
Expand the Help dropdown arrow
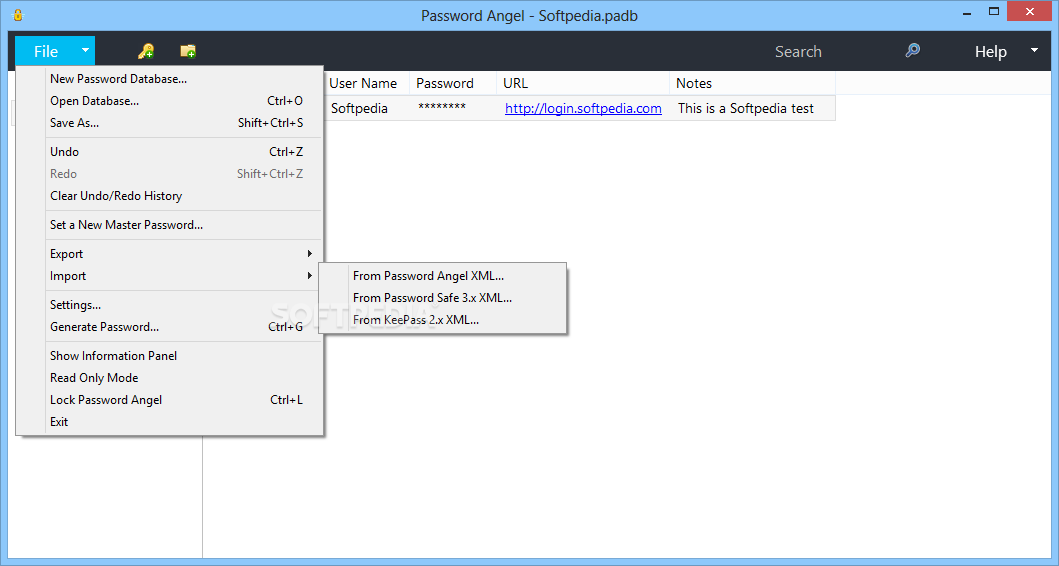[x=1034, y=51]
